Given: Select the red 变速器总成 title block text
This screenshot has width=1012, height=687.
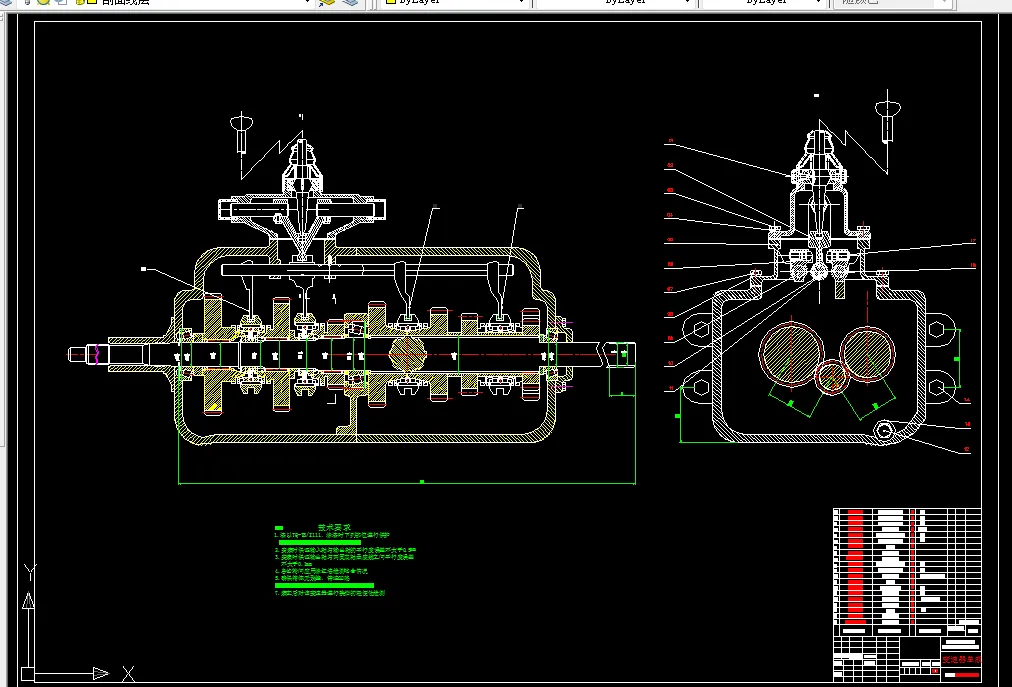Looking at the screenshot, I should (x=961, y=660).
